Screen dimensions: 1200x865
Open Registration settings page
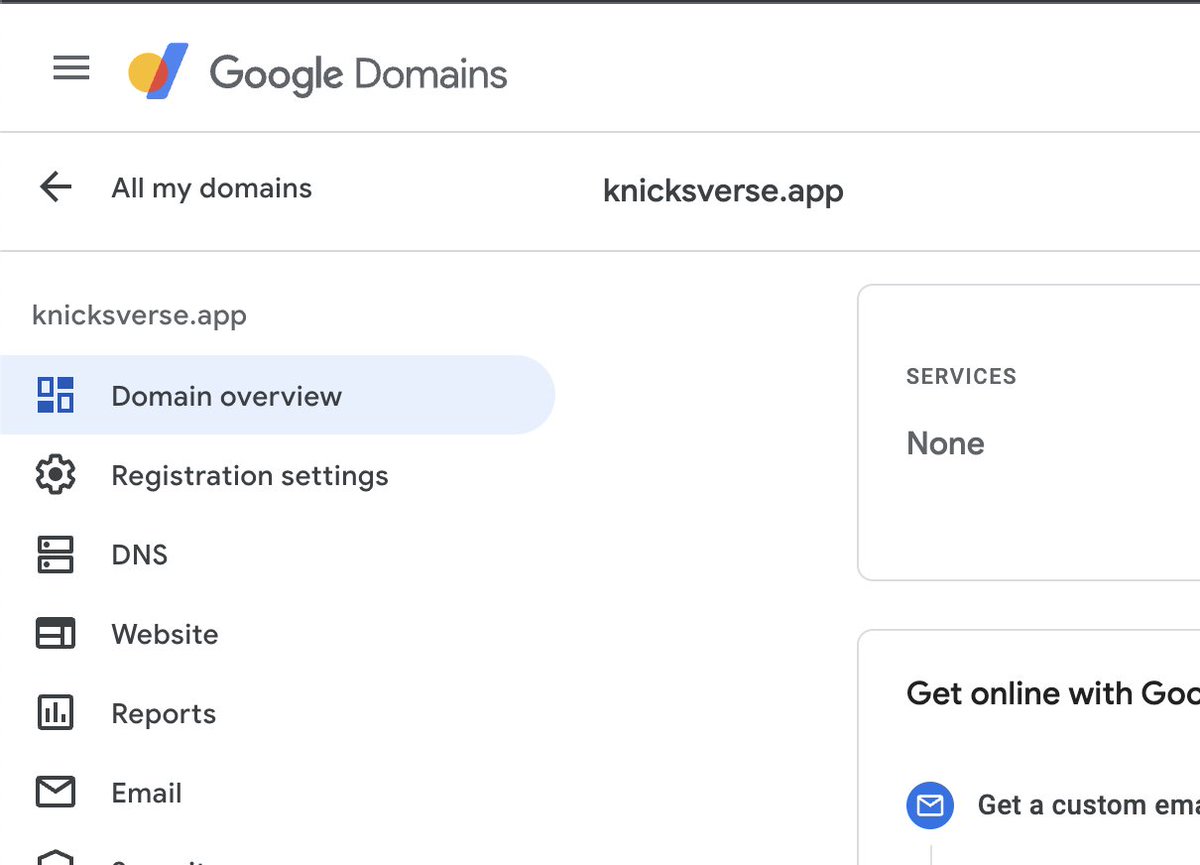point(250,475)
